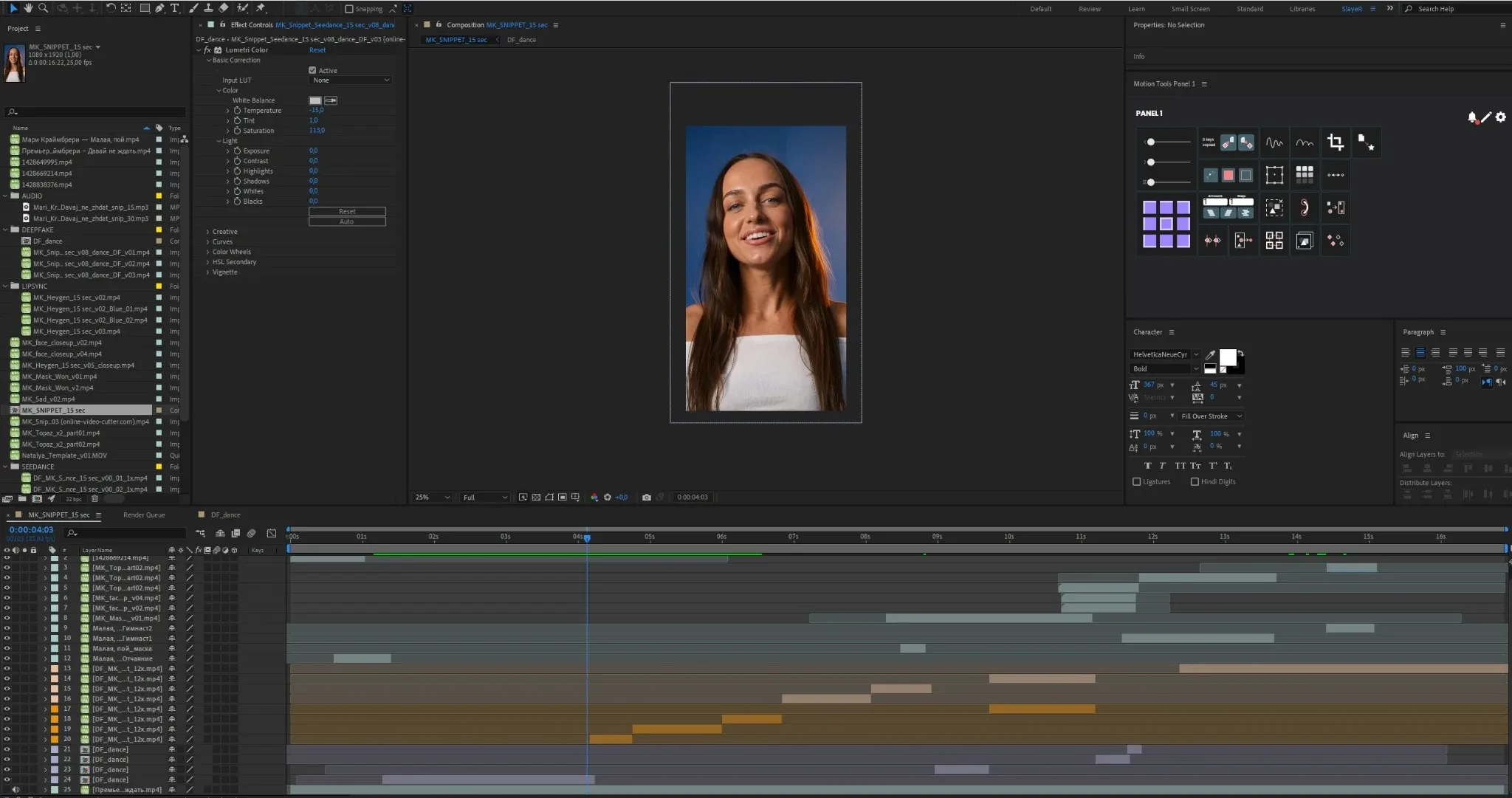Select the Eraser tool
Screen dimensions: 1512x798
click(224, 8)
